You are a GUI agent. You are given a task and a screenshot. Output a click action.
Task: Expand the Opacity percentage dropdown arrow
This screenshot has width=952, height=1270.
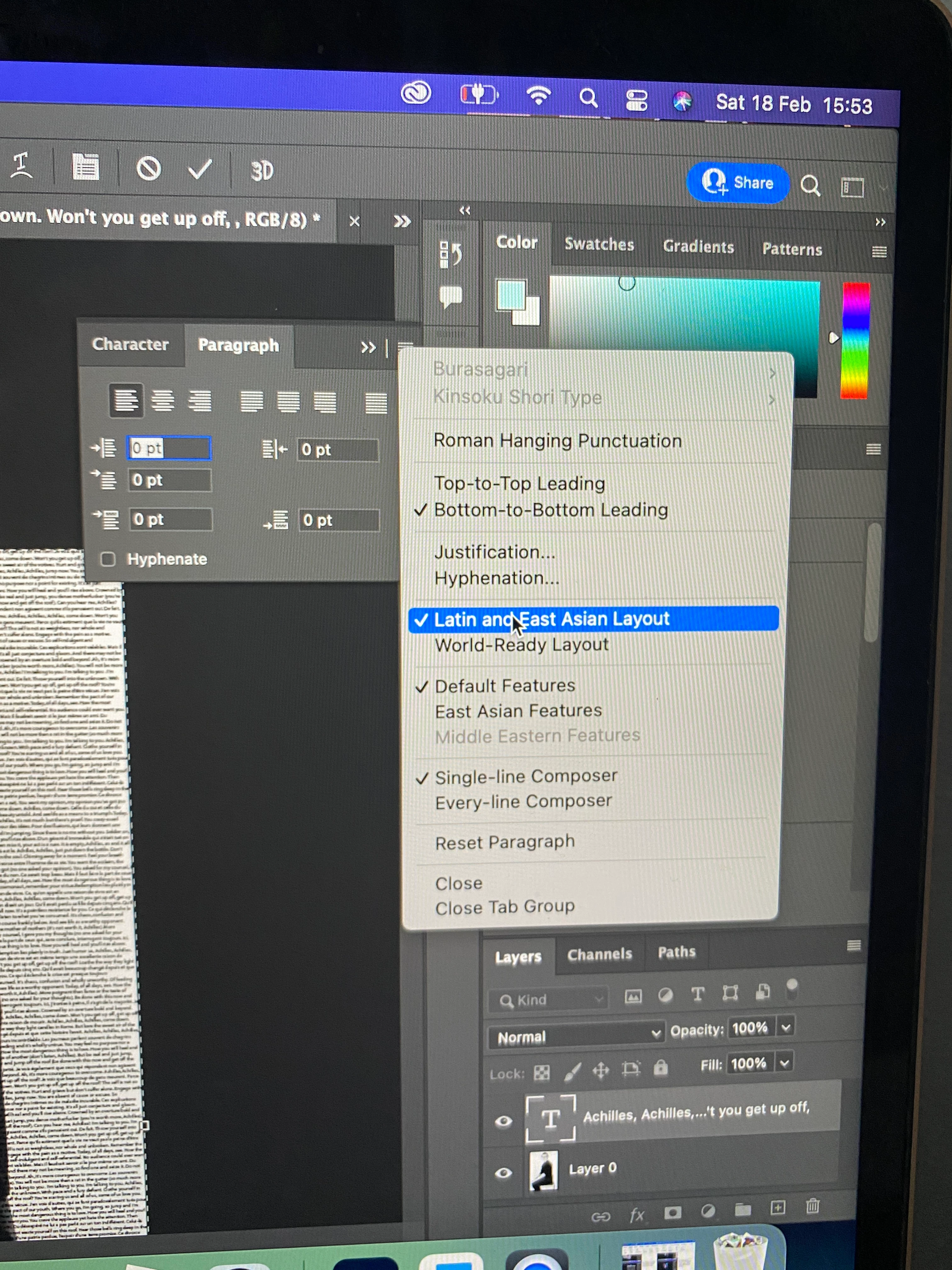point(786,1027)
